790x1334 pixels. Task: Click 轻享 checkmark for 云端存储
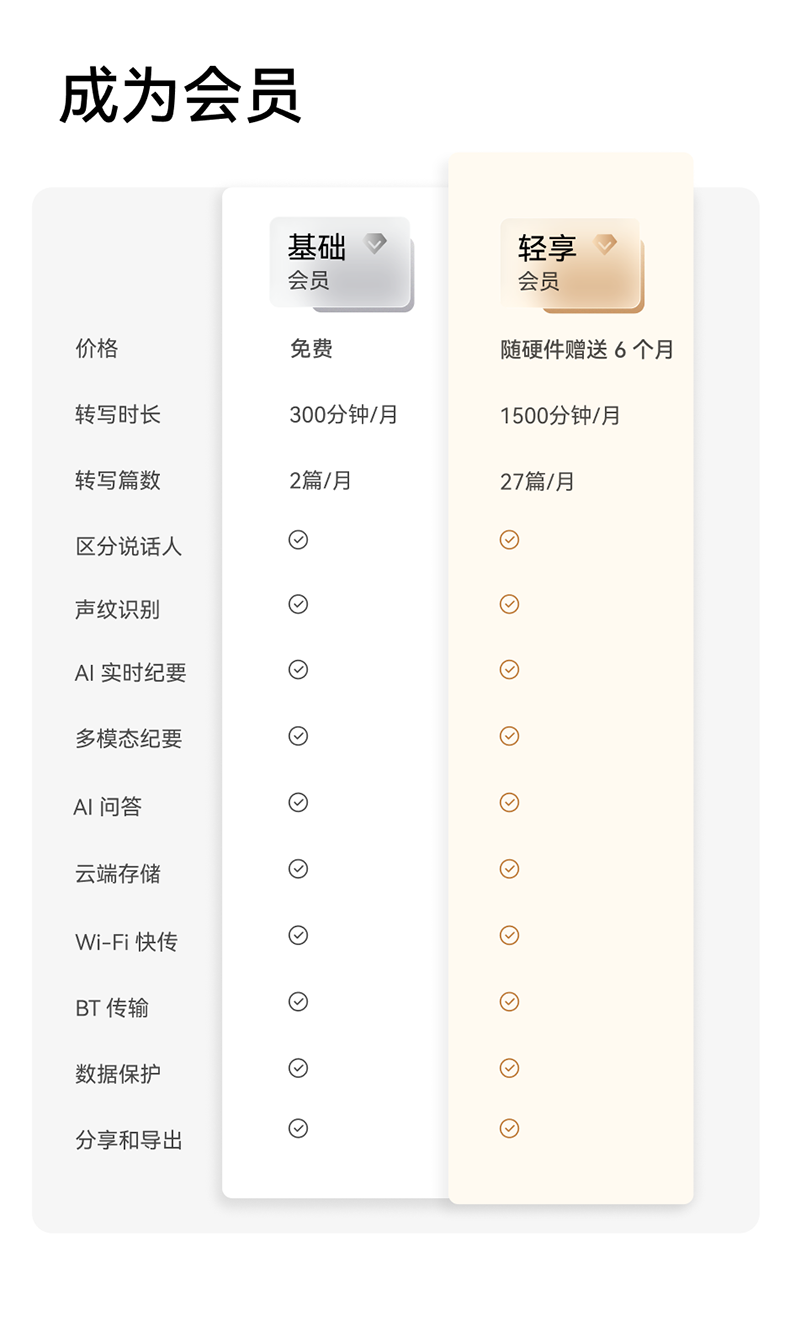(509, 869)
